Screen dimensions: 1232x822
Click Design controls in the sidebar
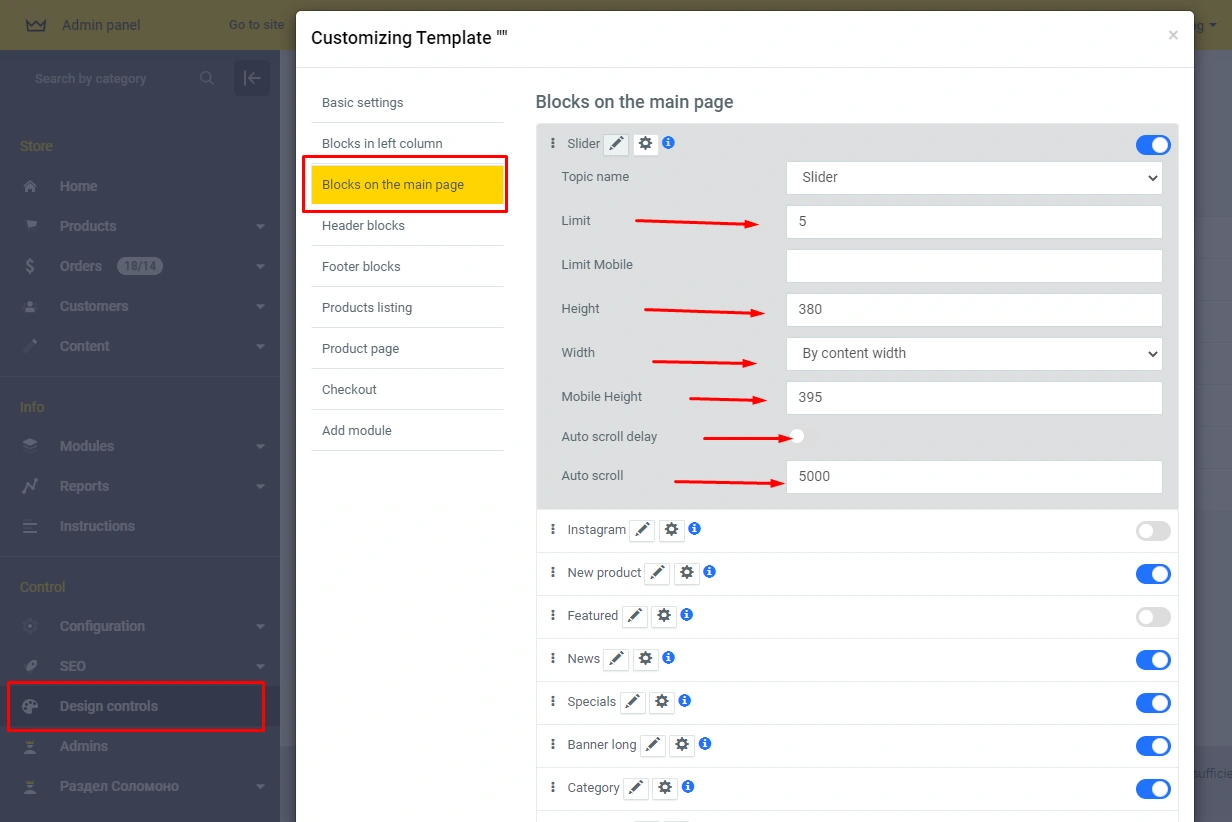click(109, 706)
